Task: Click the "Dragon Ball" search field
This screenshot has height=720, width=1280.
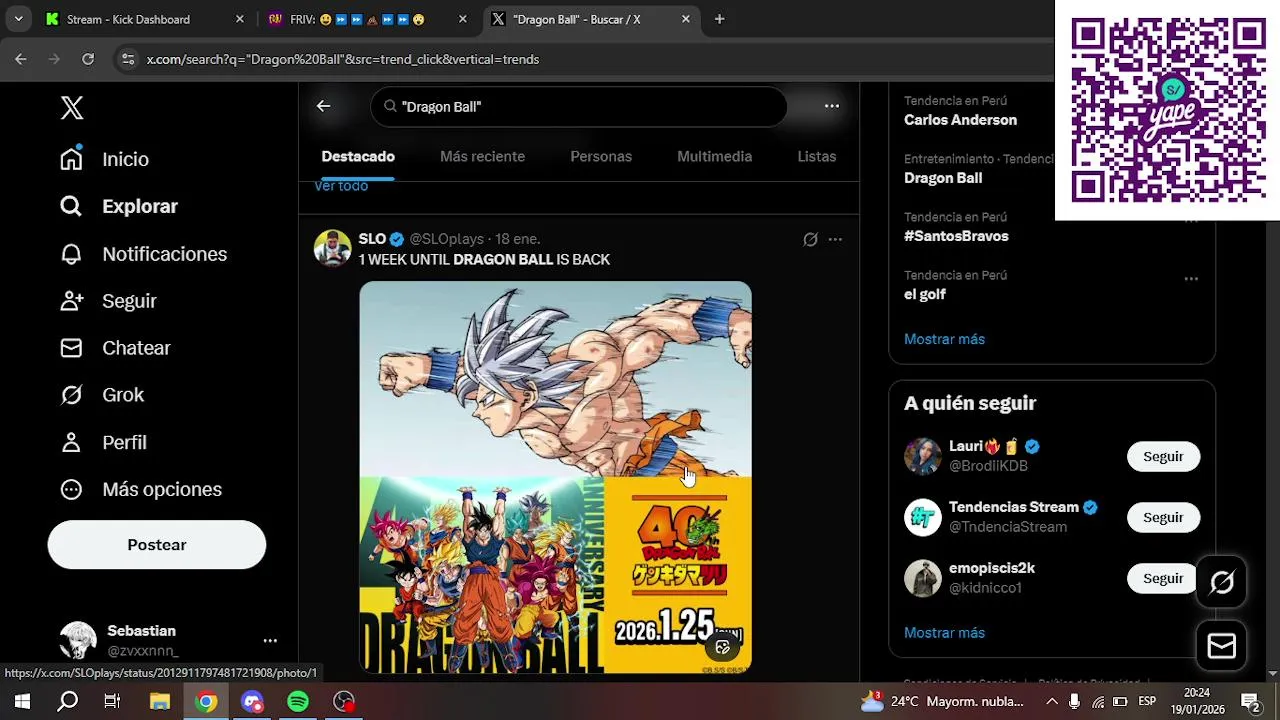Action: click(x=579, y=106)
